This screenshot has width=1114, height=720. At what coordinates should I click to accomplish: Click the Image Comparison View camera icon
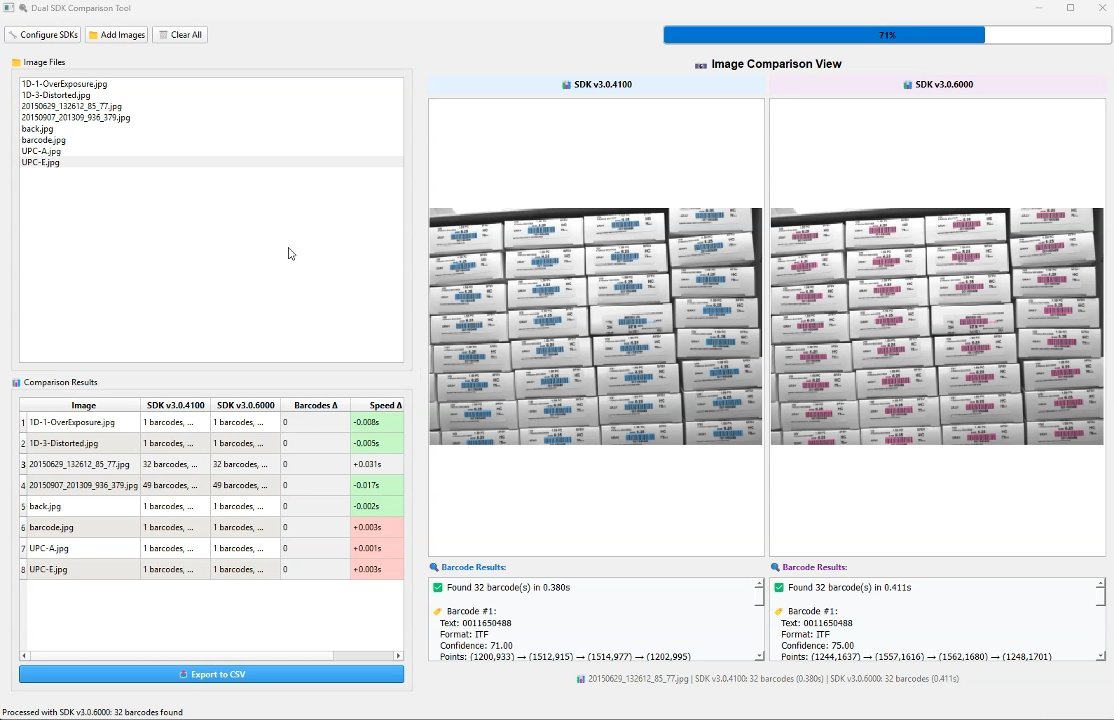(x=701, y=64)
